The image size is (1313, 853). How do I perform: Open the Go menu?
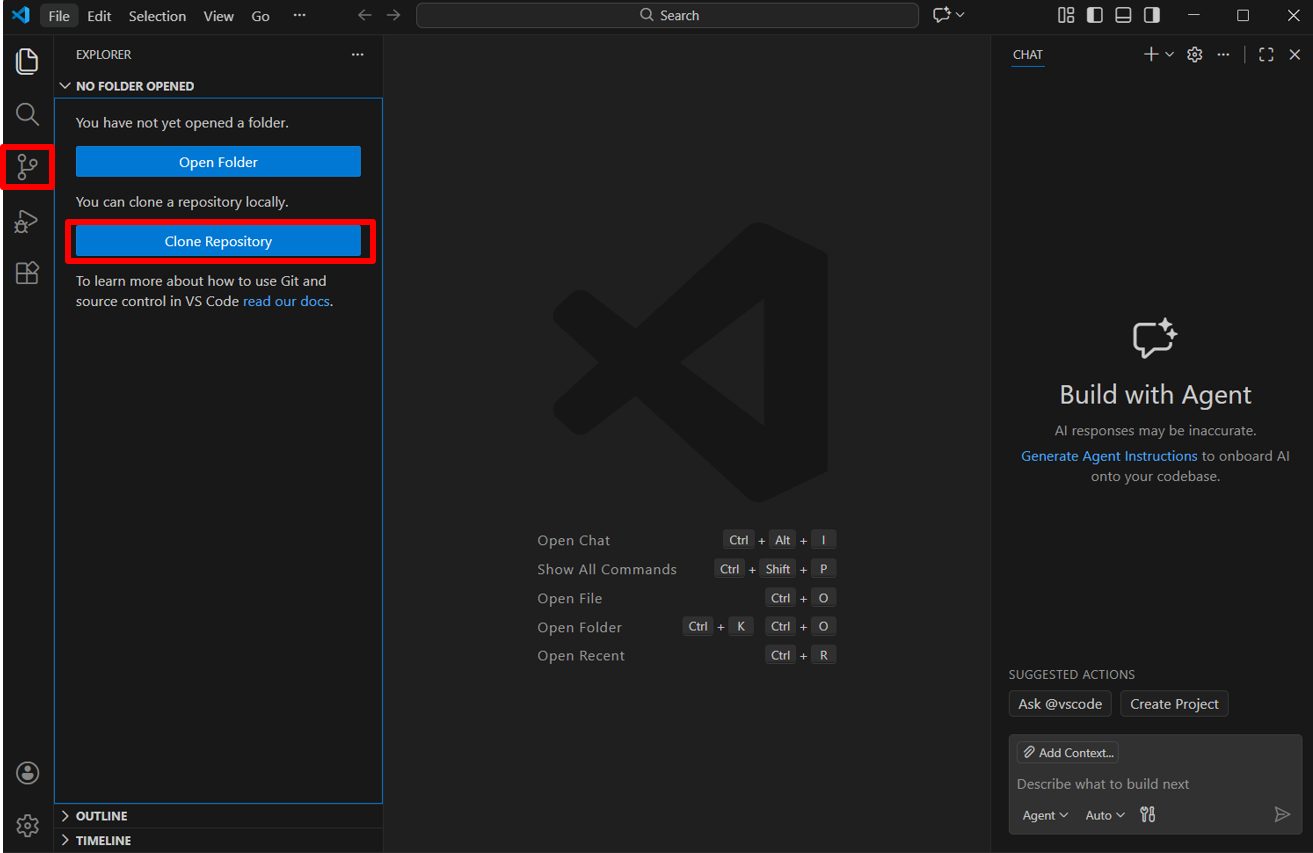tap(260, 16)
